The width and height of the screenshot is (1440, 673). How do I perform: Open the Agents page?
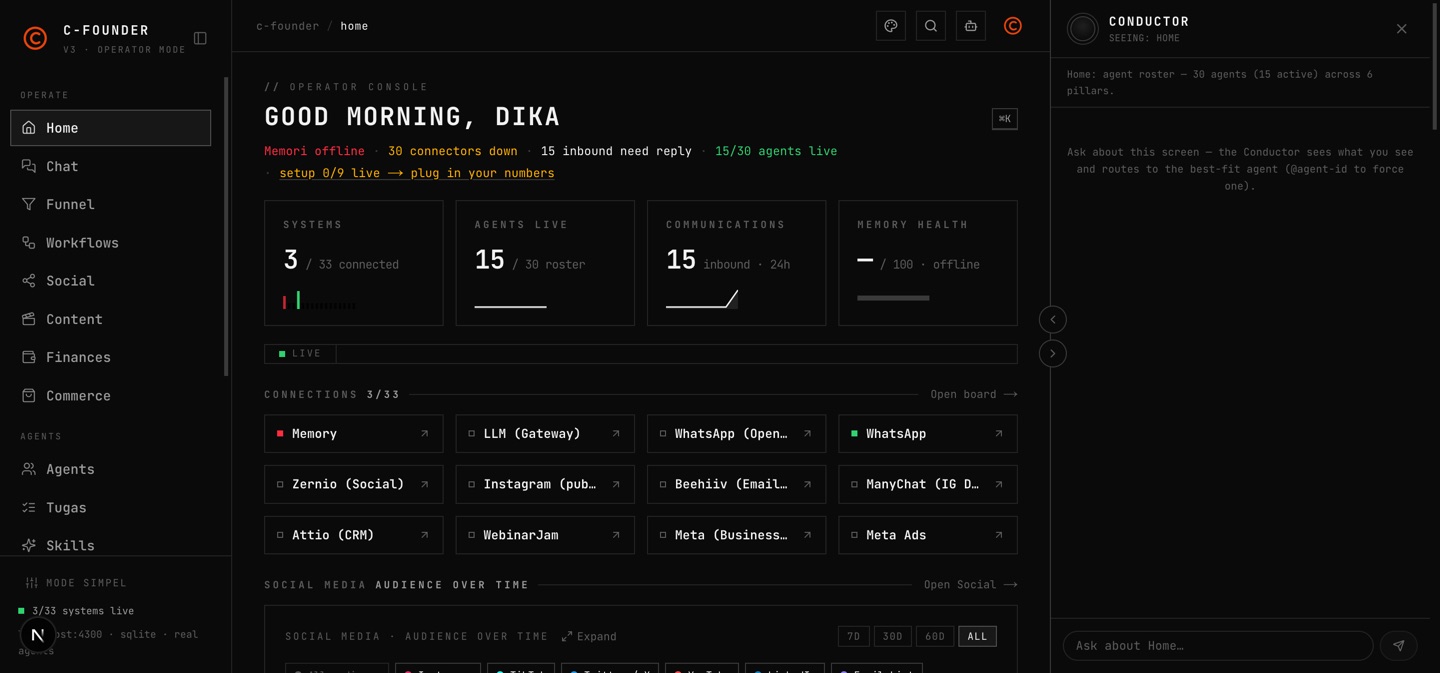(x=111, y=469)
